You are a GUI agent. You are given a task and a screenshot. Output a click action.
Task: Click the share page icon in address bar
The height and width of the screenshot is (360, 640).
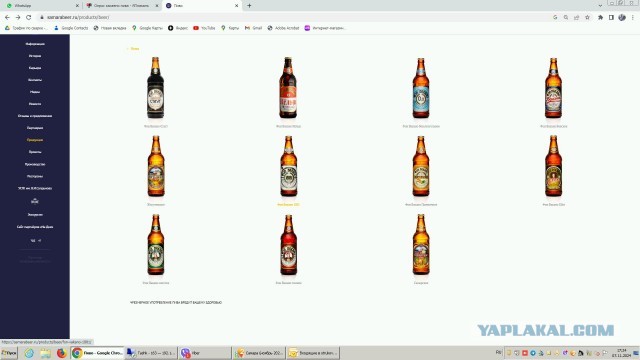tap(576, 17)
